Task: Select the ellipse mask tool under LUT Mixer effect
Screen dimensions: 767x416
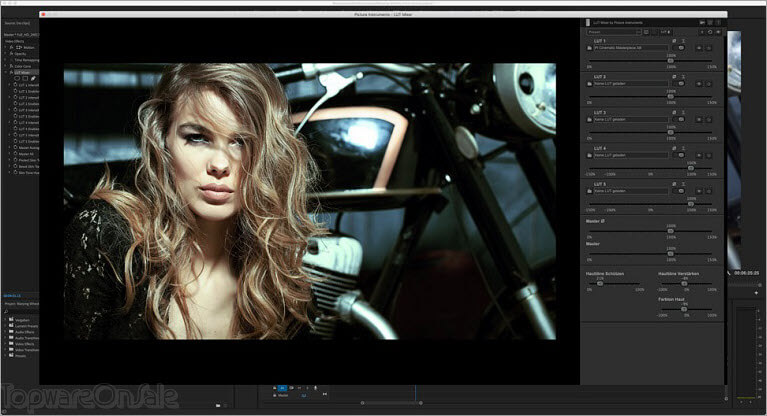Action: coord(17,78)
